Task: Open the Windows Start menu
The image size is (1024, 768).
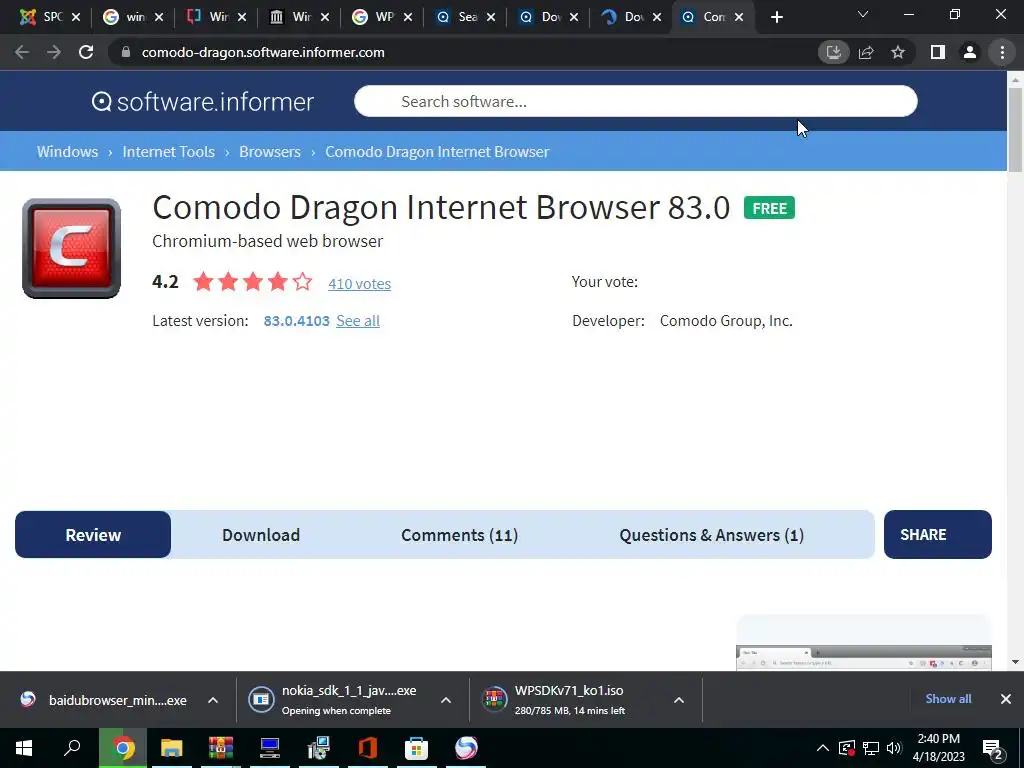Action: [24, 748]
